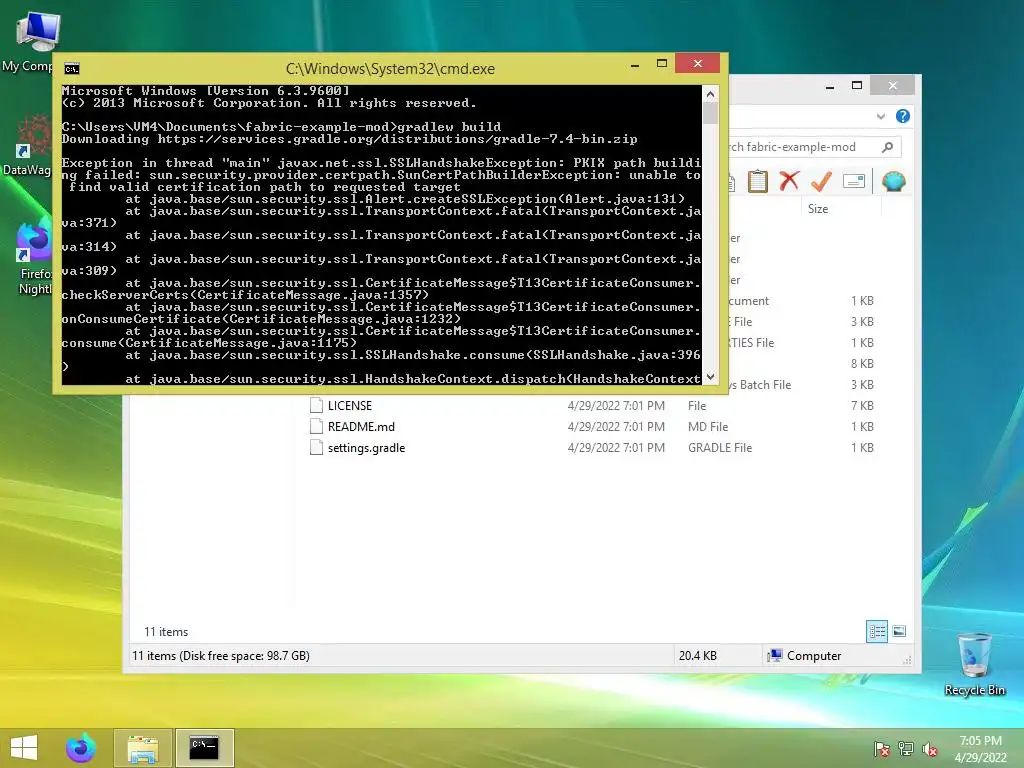Select the LICENSE file

point(349,406)
